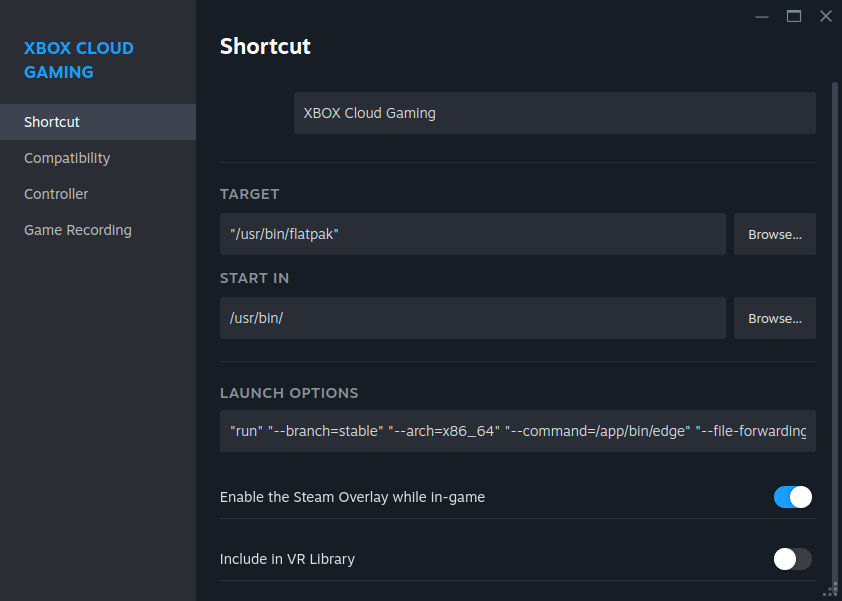Enable Include in VR Library toggle
Screen dimensions: 842x601
click(x=792, y=559)
